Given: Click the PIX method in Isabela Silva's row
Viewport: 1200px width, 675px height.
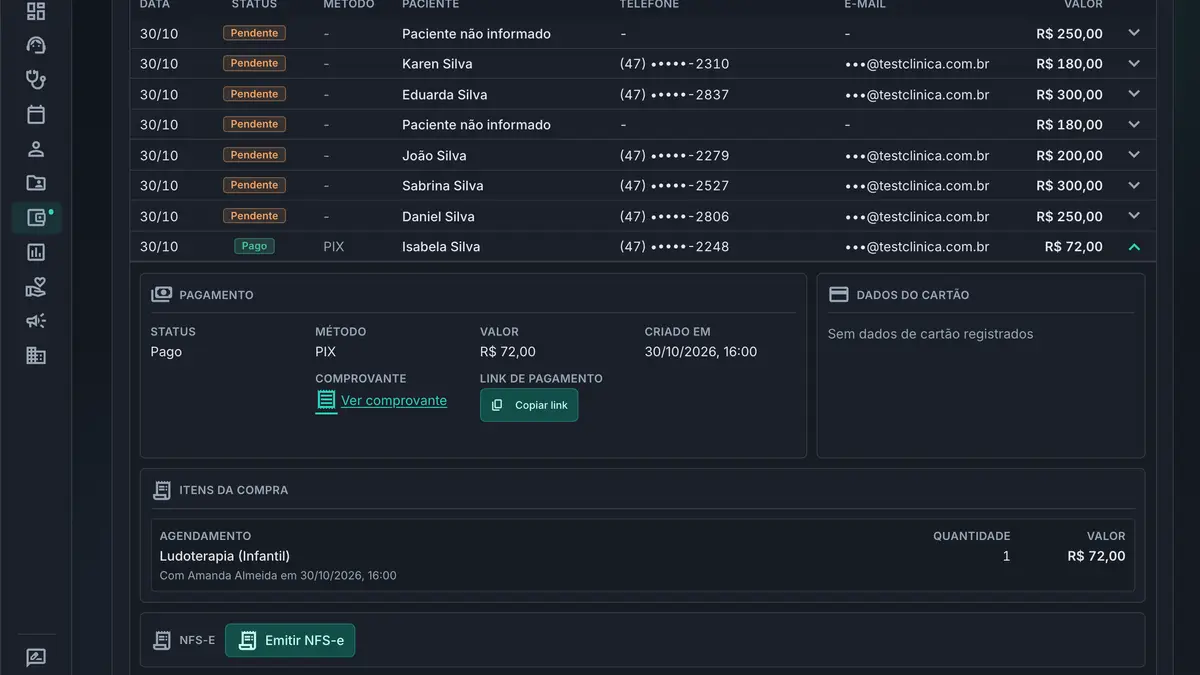Looking at the screenshot, I should click(334, 247).
